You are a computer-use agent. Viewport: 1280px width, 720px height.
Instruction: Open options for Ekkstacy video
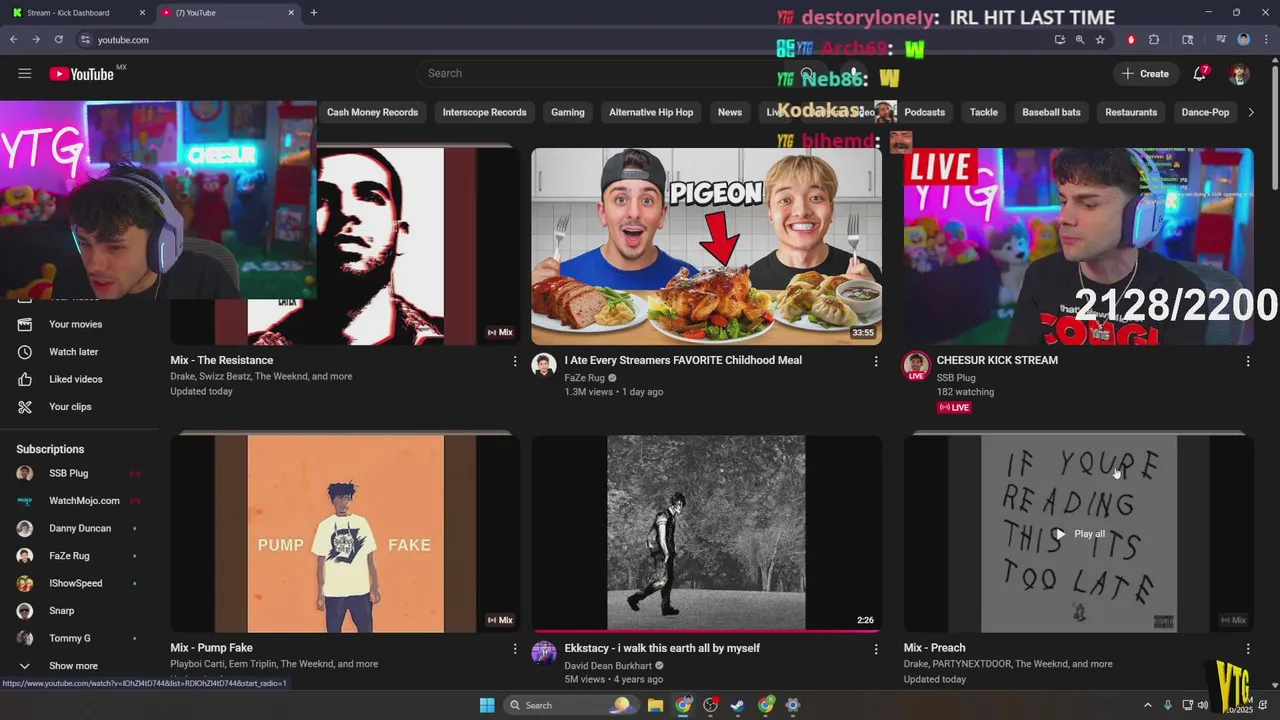[x=876, y=649]
